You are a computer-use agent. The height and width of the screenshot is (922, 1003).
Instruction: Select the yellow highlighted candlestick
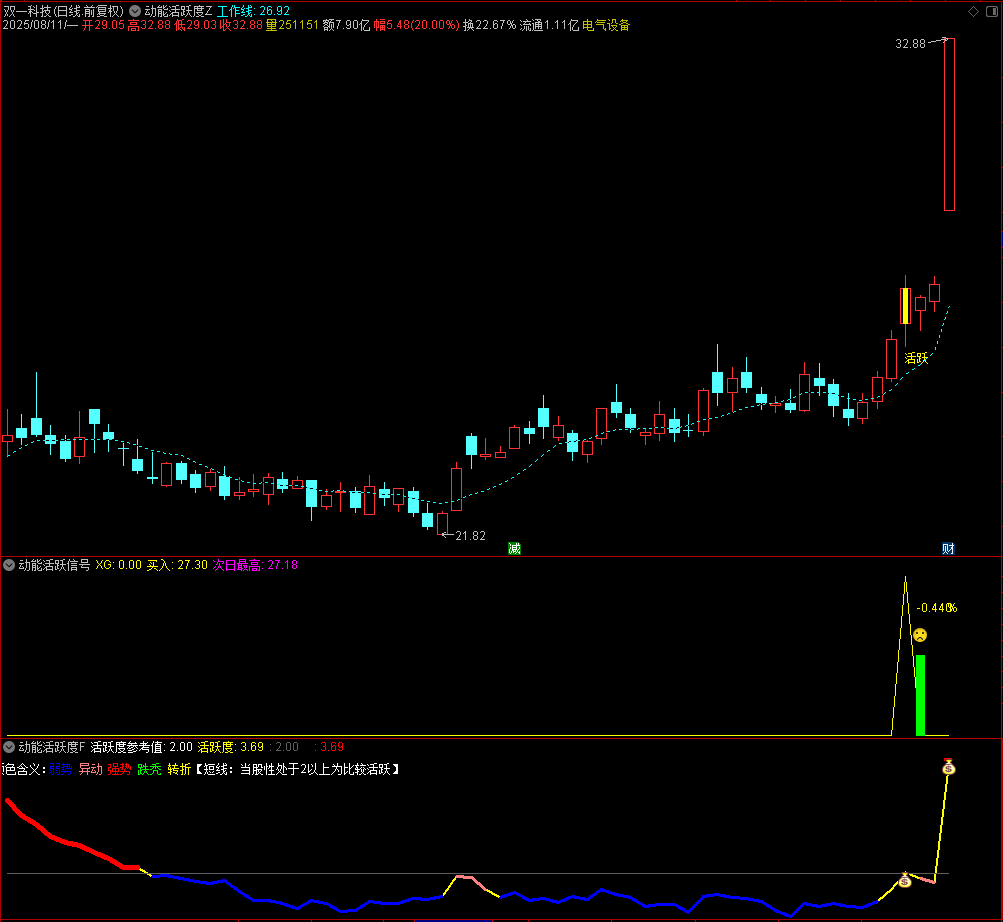click(x=905, y=306)
